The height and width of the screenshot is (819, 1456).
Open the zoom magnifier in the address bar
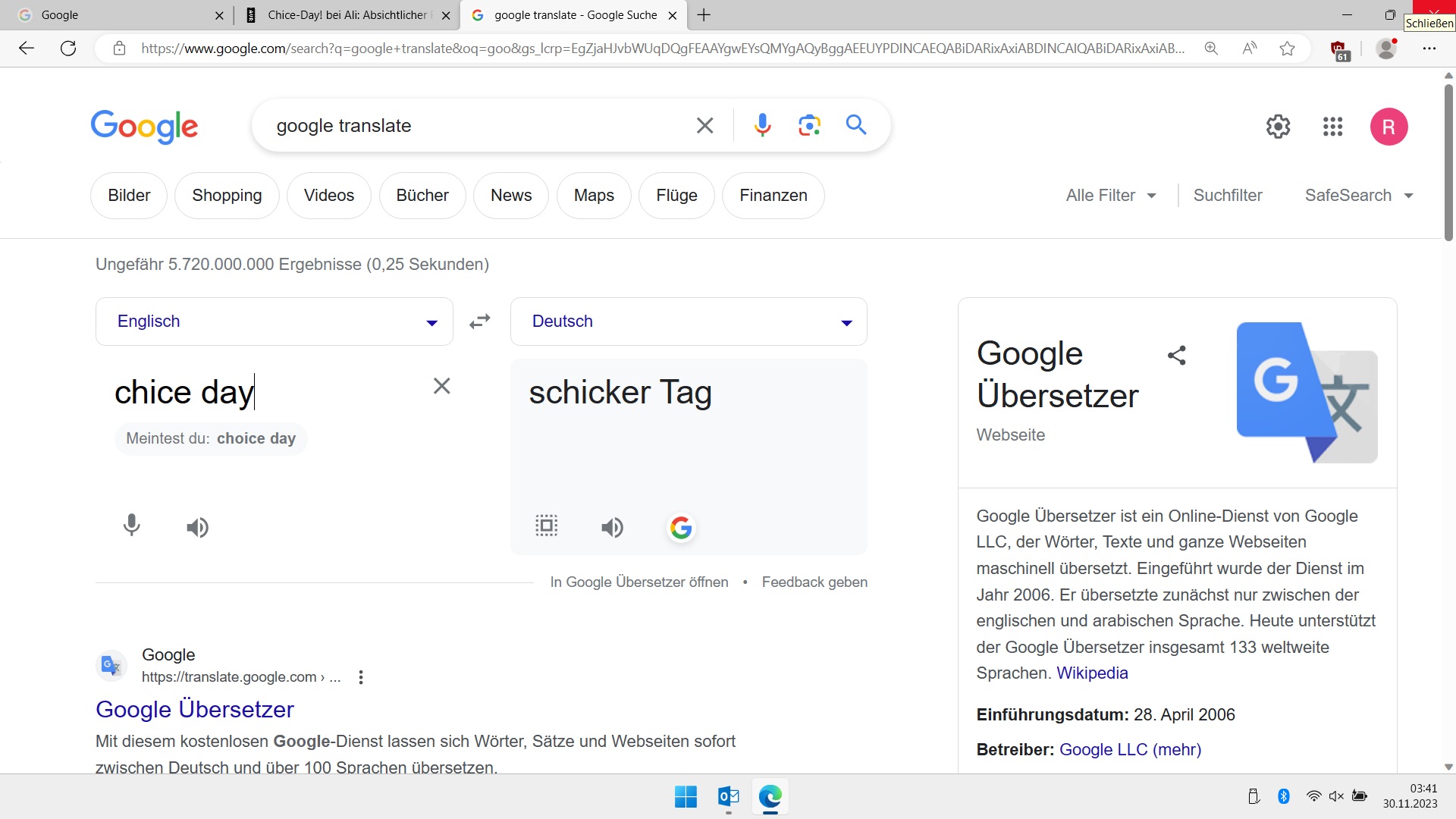point(1211,49)
